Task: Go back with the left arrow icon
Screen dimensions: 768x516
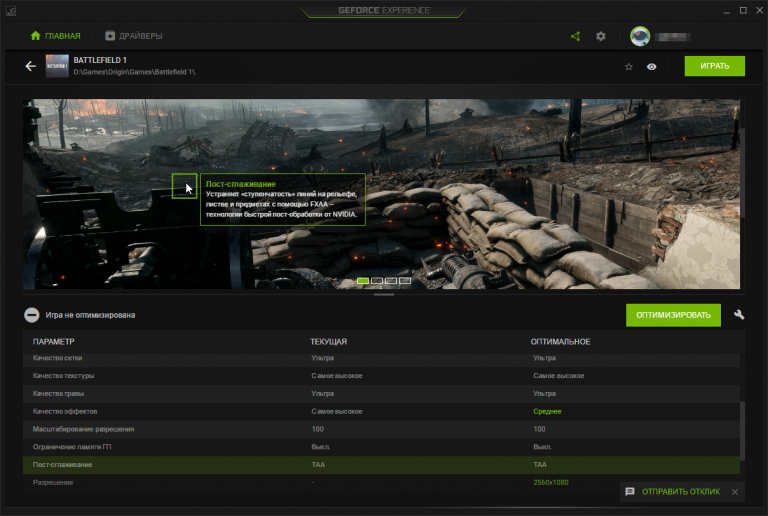Action: click(x=30, y=66)
